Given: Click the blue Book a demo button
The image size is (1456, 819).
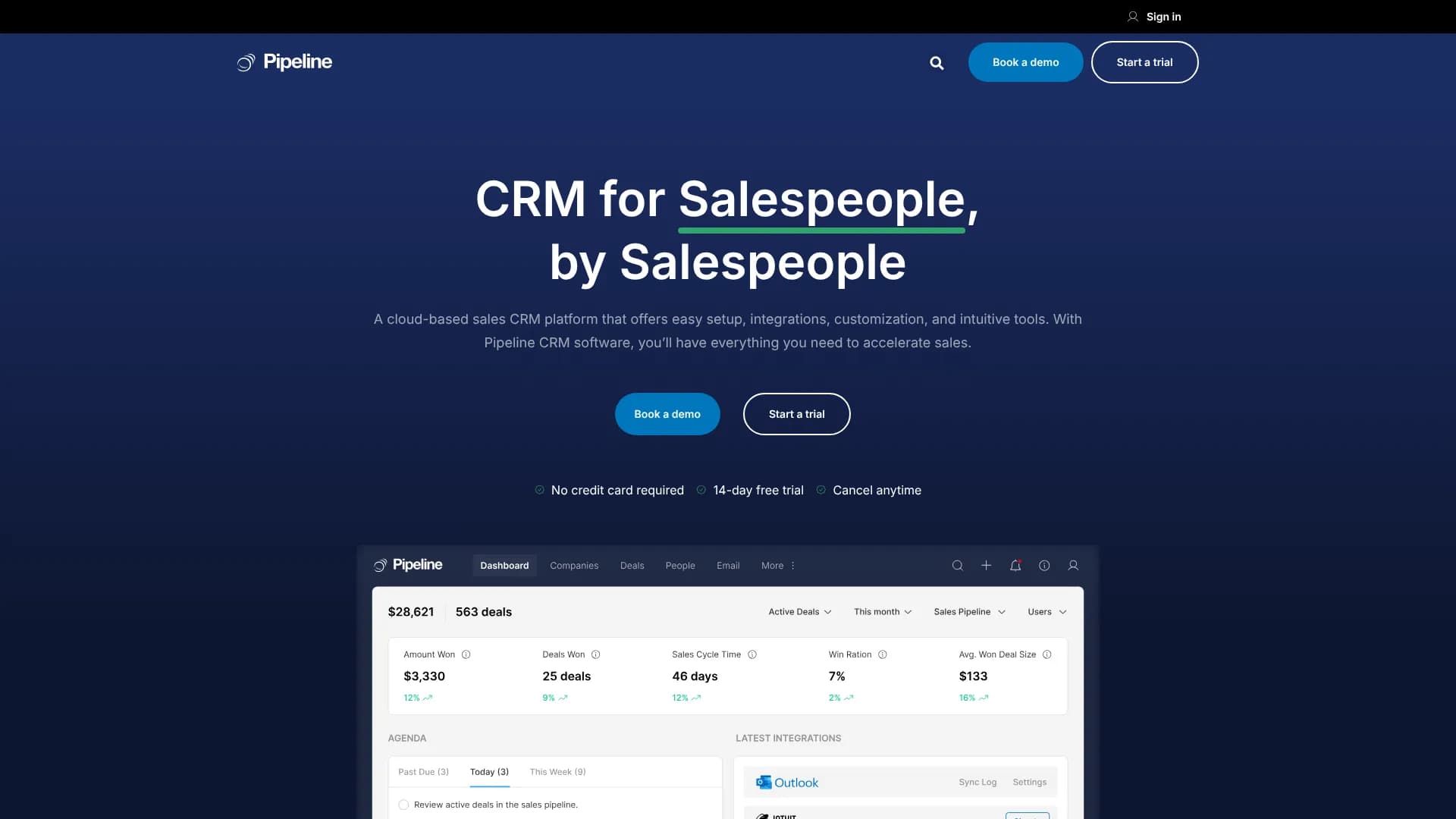Looking at the screenshot, I should point(667,414).
